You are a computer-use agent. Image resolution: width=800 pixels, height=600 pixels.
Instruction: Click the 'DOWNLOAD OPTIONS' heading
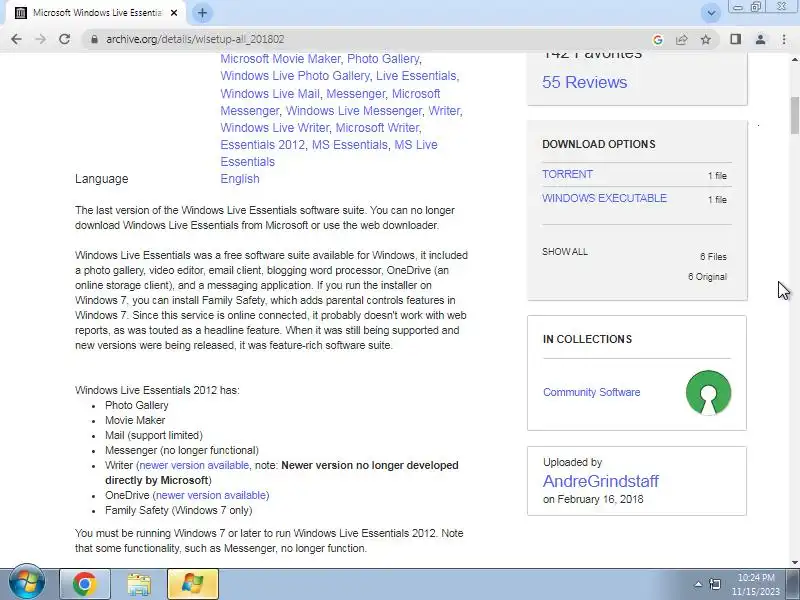pyautogui.click(x=598, y=144)
